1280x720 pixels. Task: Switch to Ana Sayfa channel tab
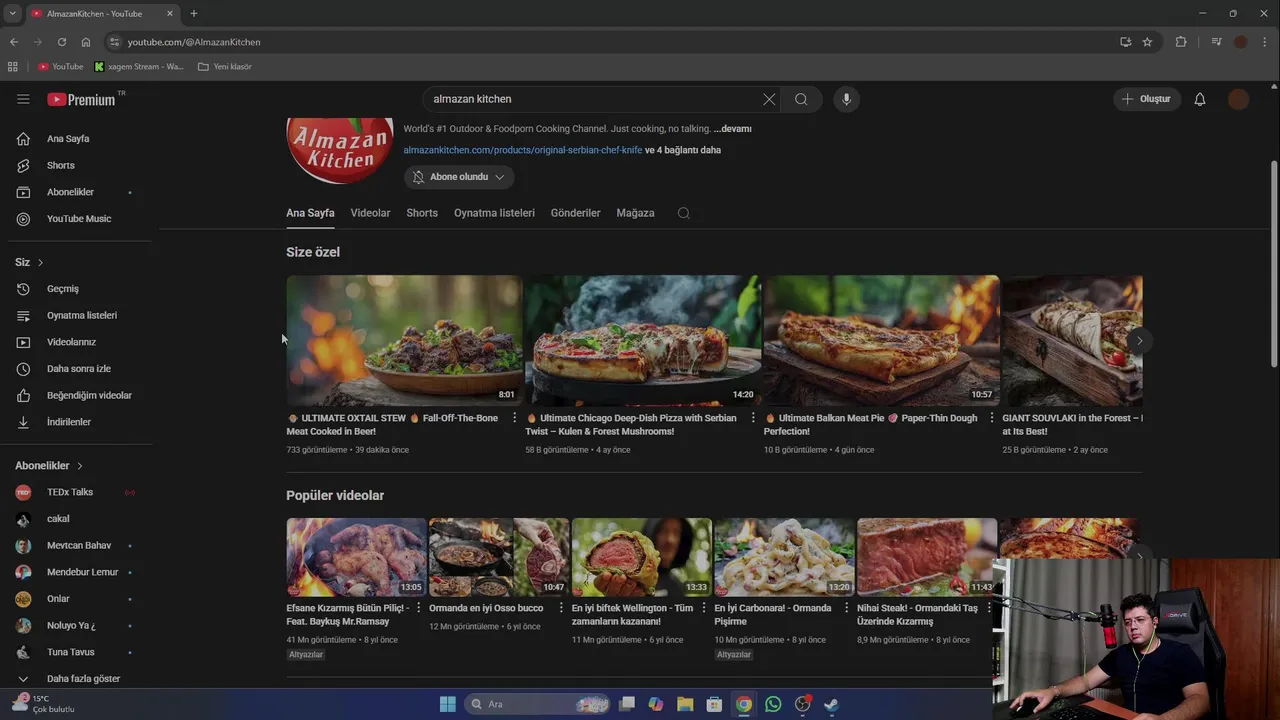(x=310, y=213)
